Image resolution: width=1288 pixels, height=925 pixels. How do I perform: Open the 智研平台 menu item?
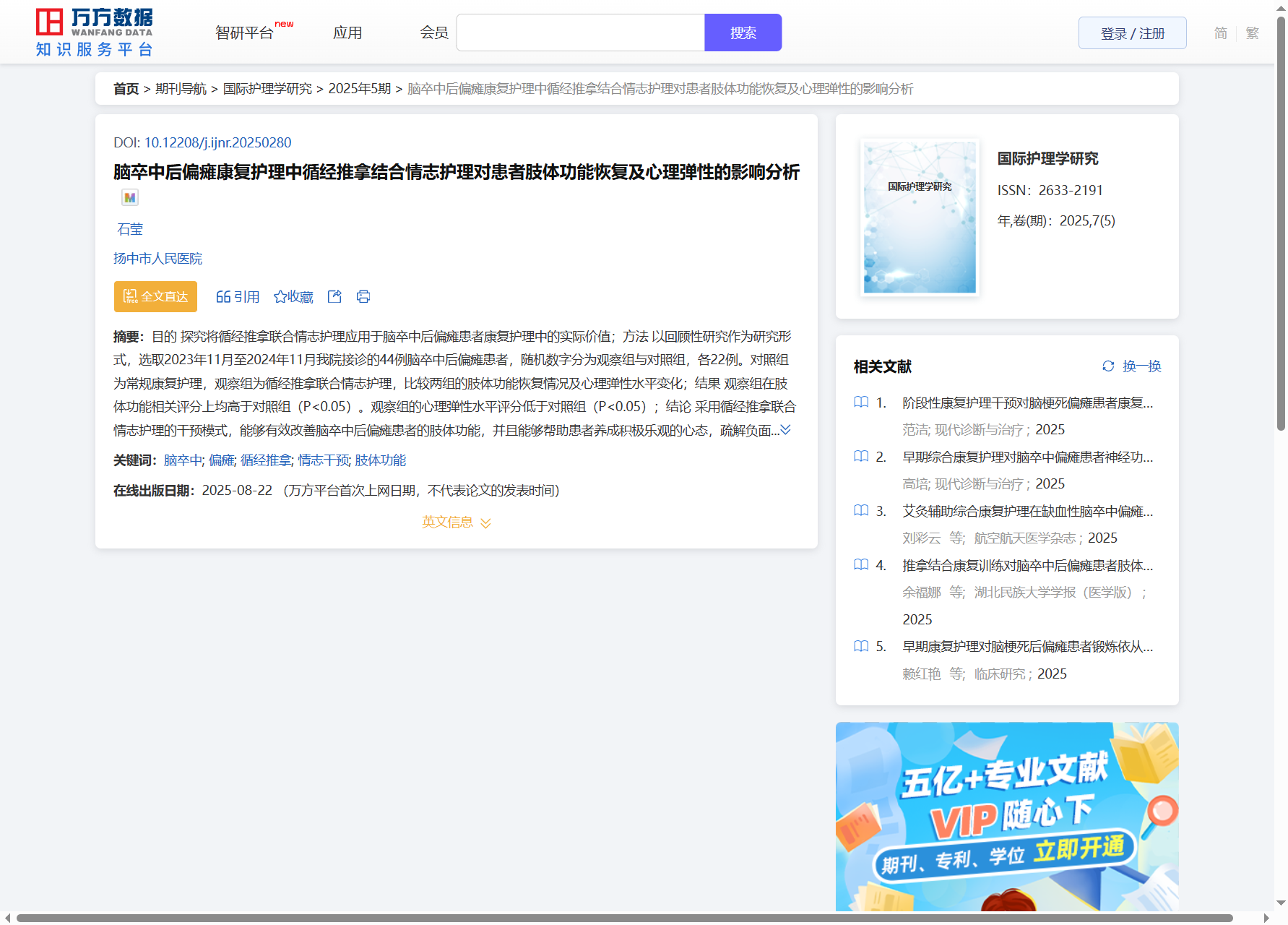point(245,33)
